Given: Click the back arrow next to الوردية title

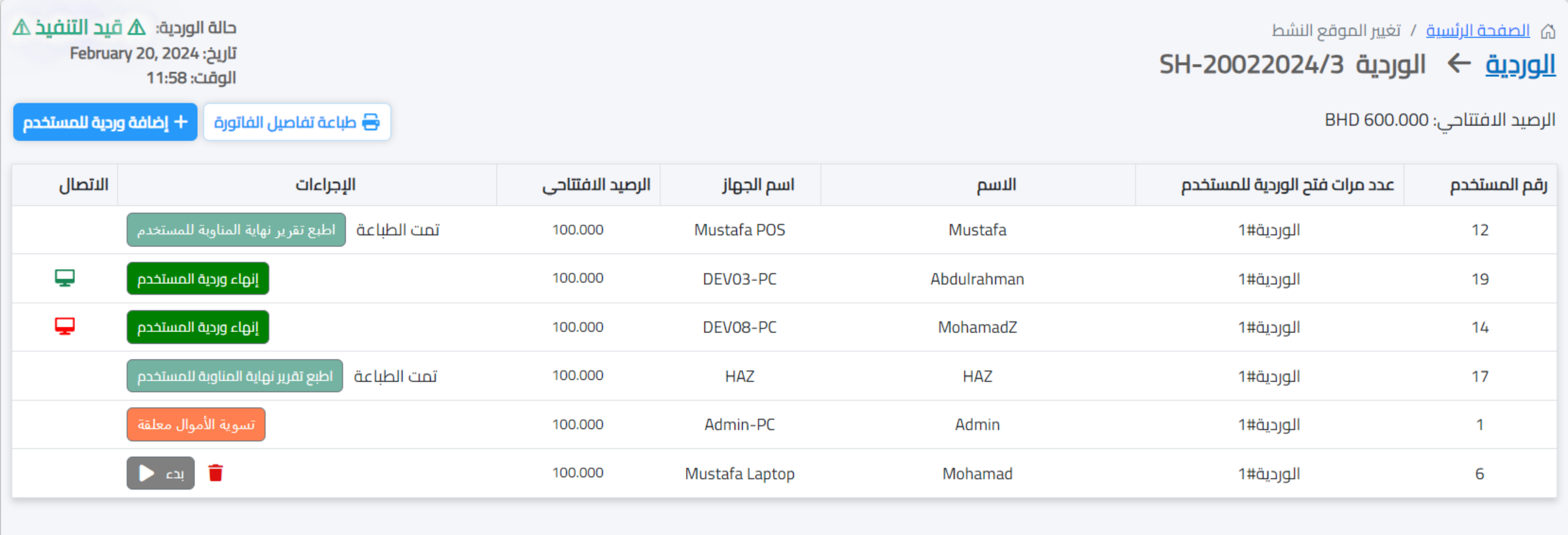Looking at the screenshot, I should (x=1458, y=64).
